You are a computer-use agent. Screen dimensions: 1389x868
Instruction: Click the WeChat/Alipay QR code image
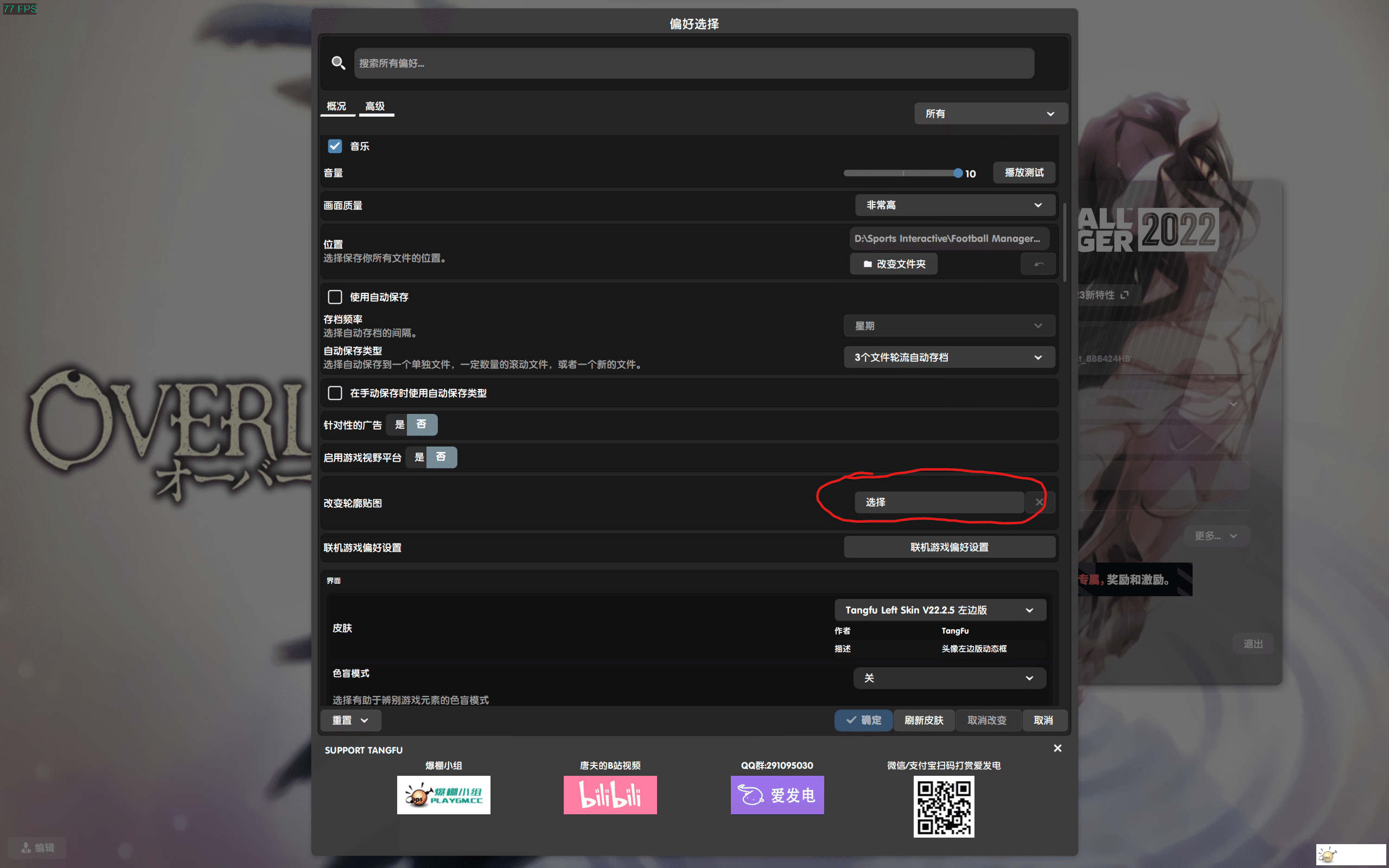click(x=944, y=806)
